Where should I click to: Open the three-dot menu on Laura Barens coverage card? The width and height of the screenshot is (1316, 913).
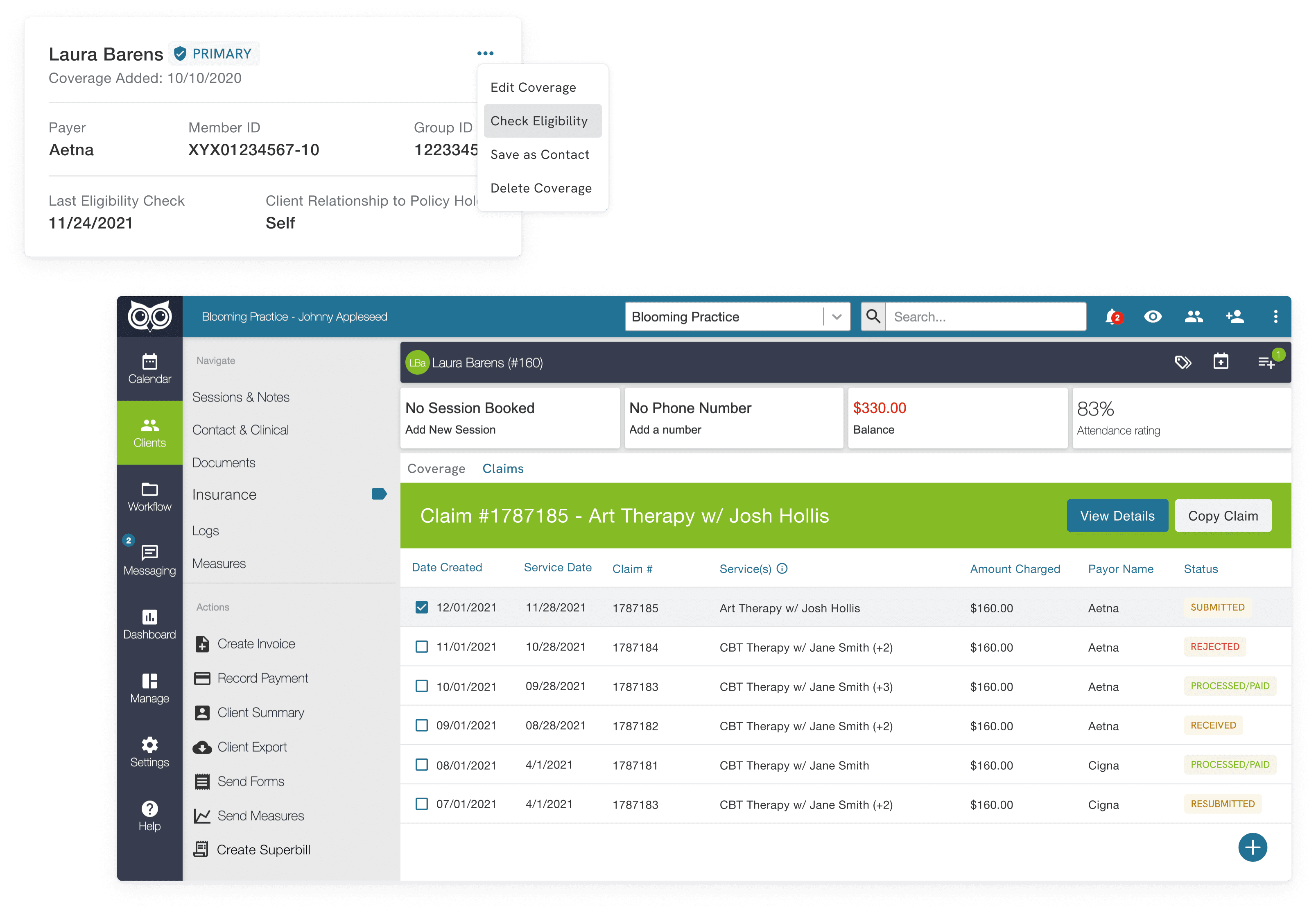click(485, 53)
